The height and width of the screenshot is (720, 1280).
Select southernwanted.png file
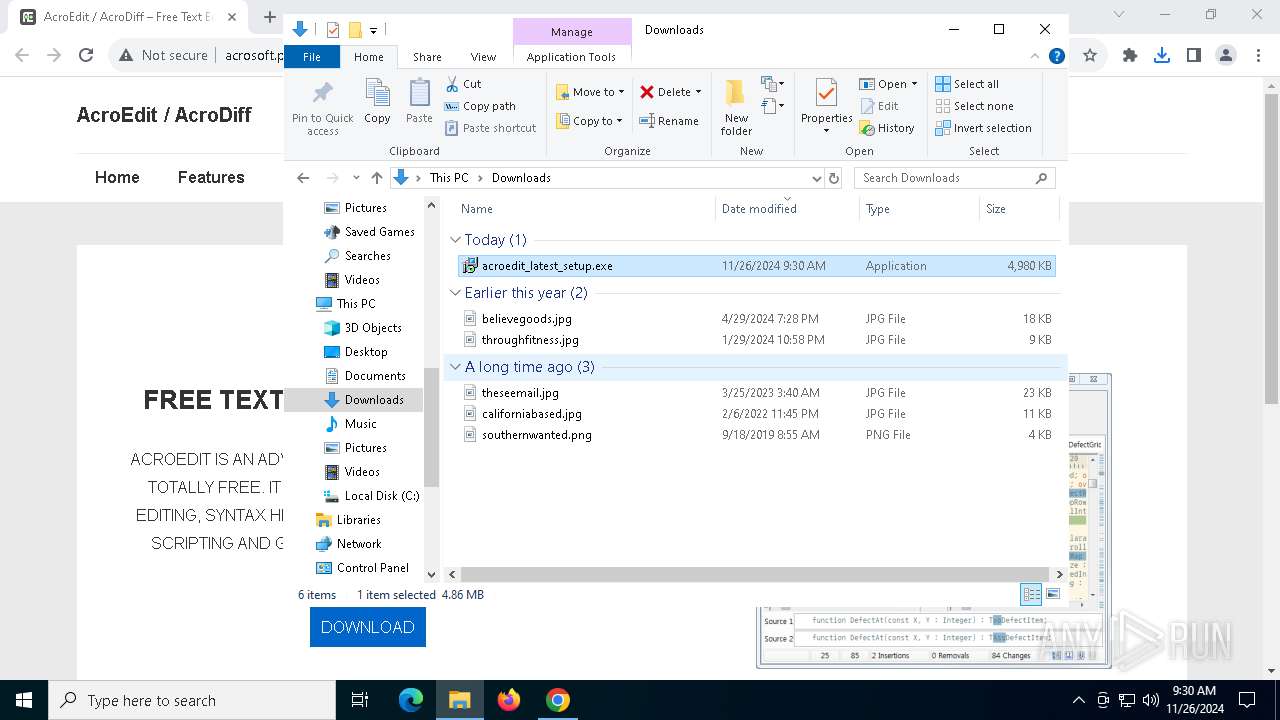point(756,435)
